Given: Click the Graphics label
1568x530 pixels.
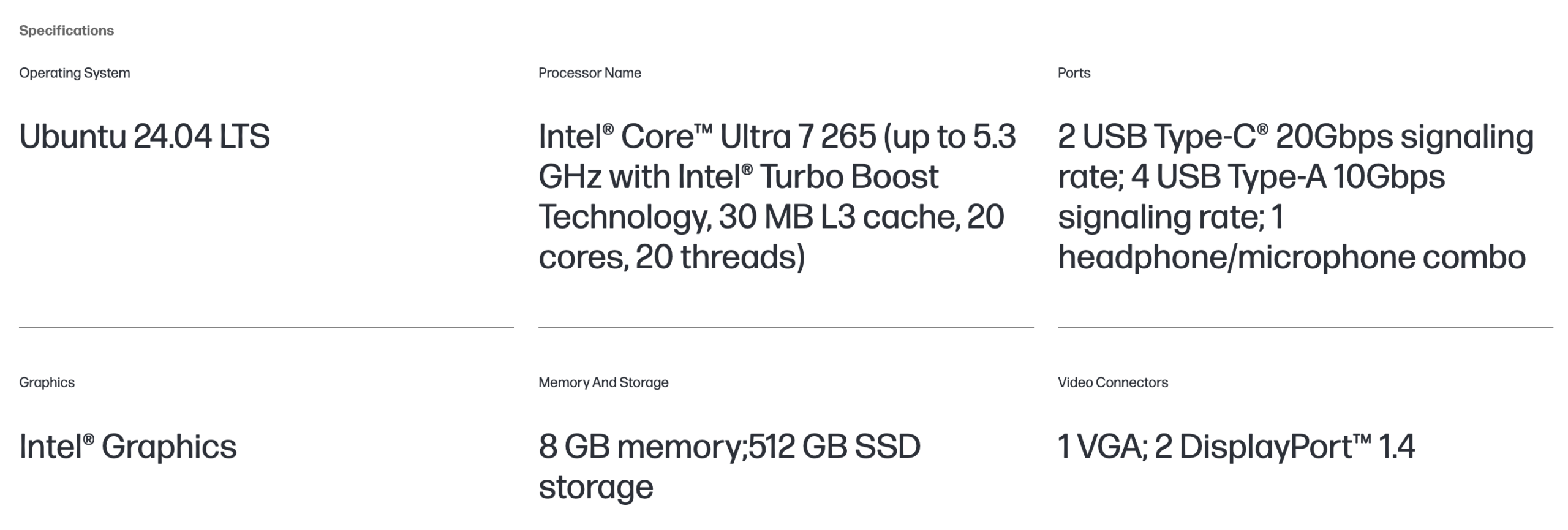Looking at the screenshot, I should click(47, 382).
